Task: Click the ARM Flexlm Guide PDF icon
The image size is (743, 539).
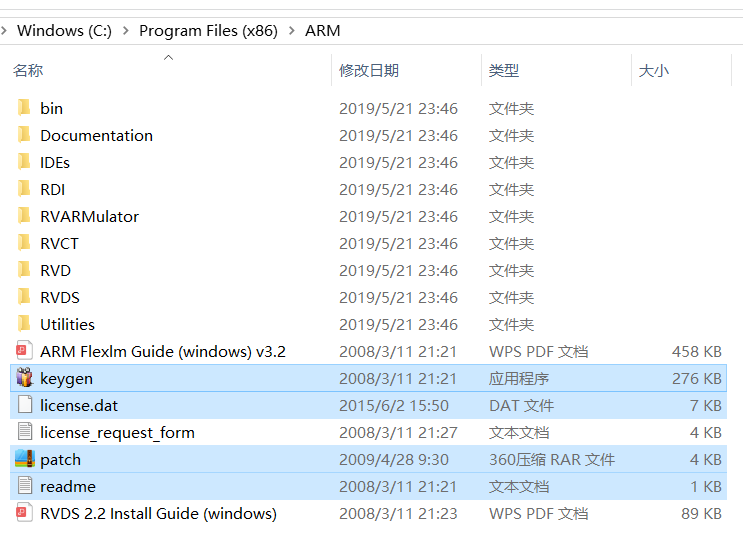Action: [25, 351]
